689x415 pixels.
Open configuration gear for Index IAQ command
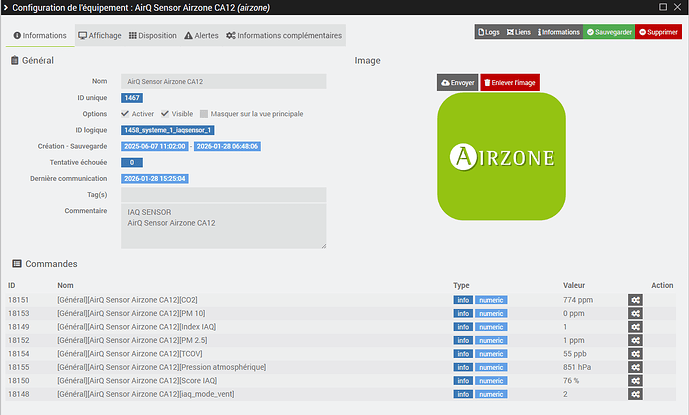pos(635,327)
